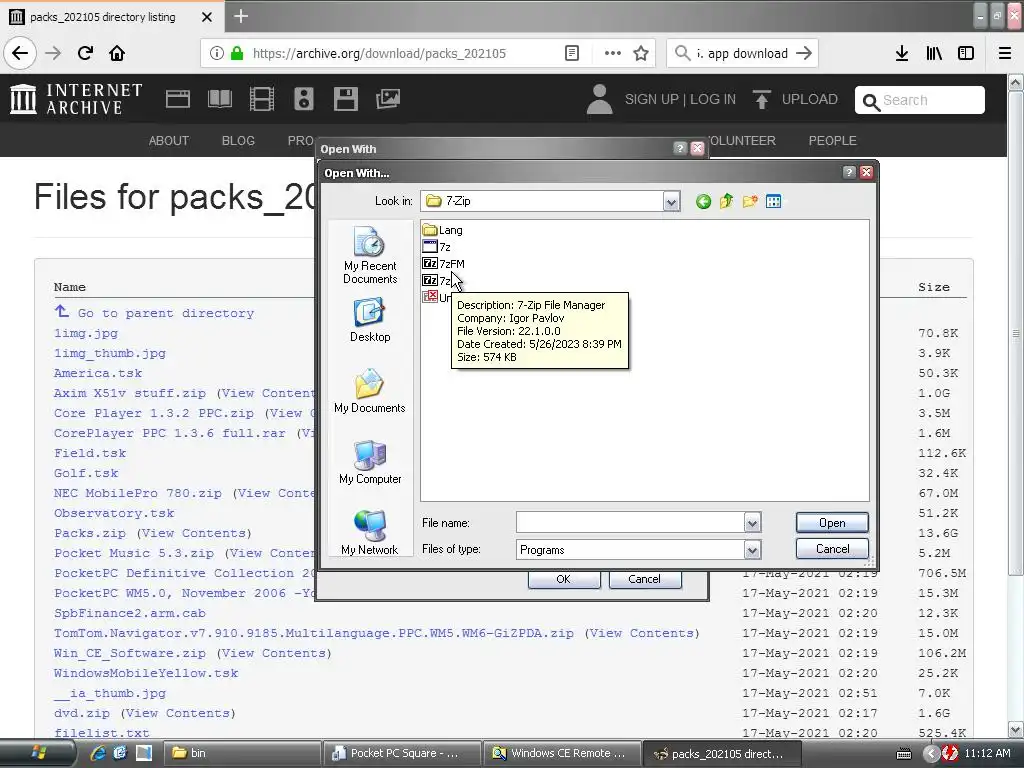Open the Images icon in Archive navbar
1024x768 pixels.
tap(387, 99)
